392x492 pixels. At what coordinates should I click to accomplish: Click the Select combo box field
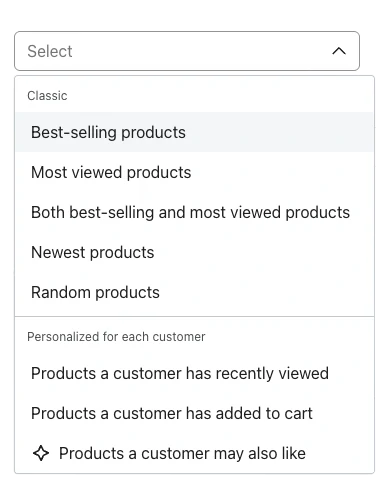187,51
